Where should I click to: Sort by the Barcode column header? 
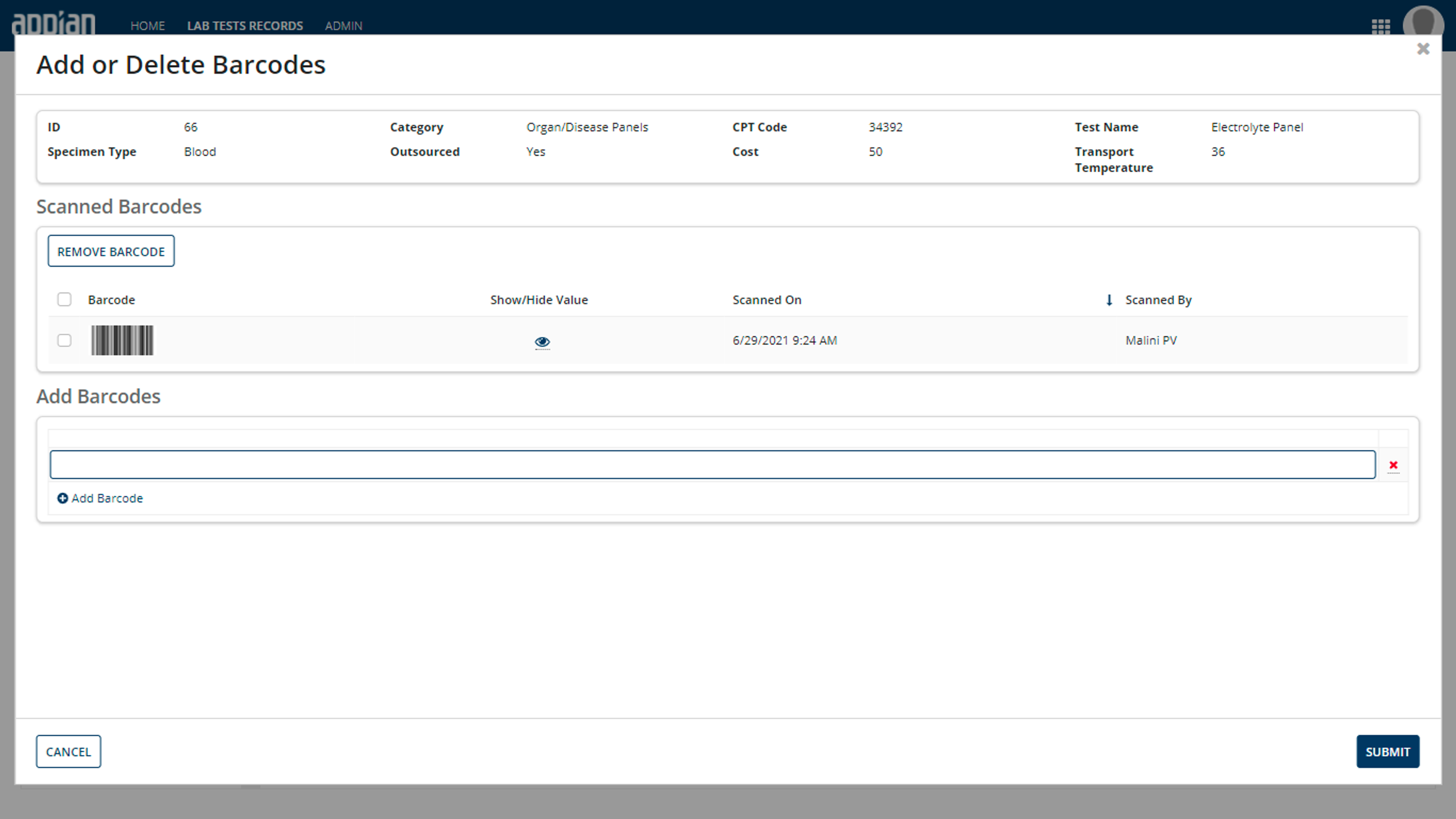111,300
